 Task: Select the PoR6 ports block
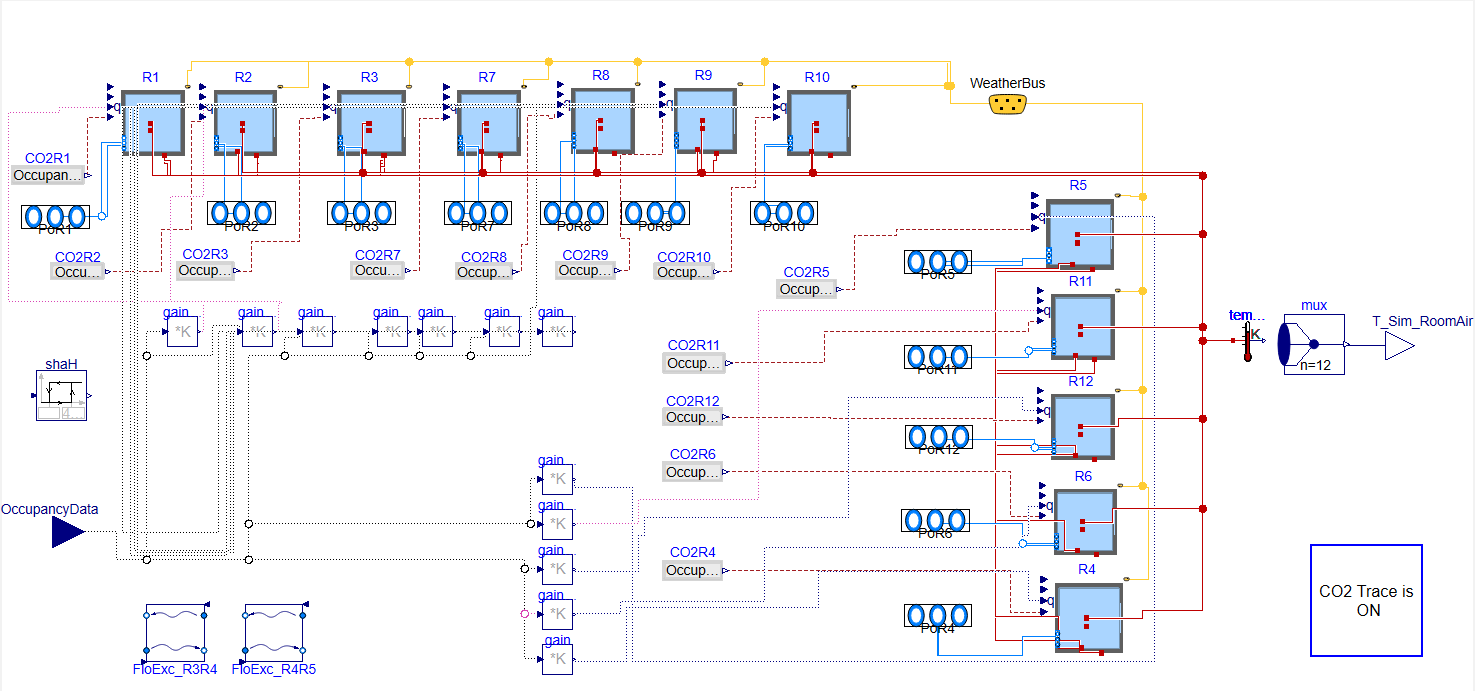pos(936,521)
